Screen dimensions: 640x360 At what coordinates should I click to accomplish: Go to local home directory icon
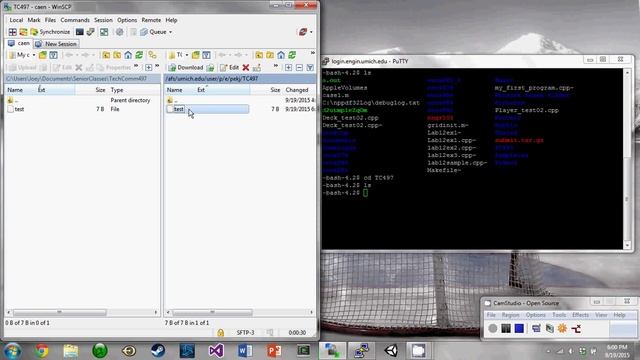point(128,55)
